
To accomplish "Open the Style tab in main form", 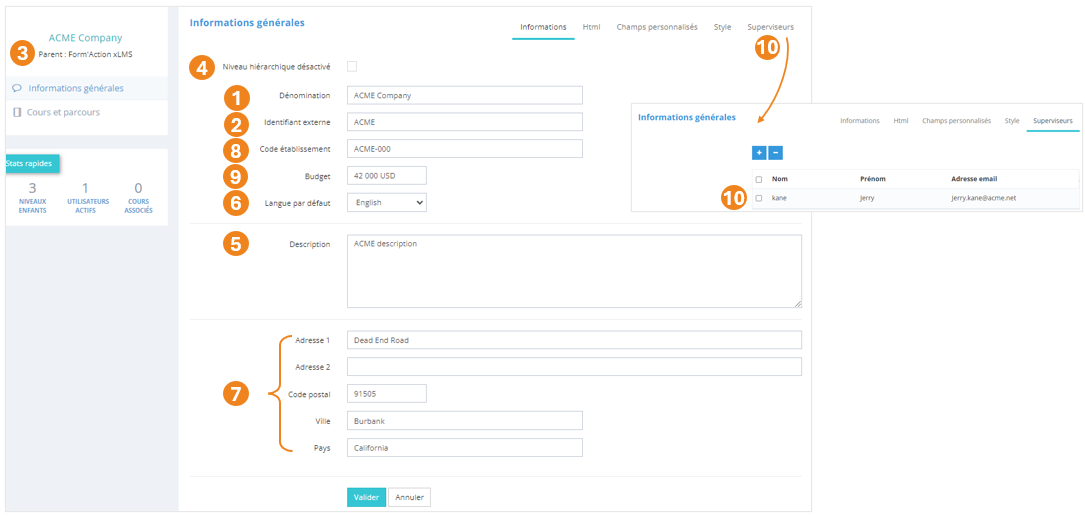I will tap(722, 27).
